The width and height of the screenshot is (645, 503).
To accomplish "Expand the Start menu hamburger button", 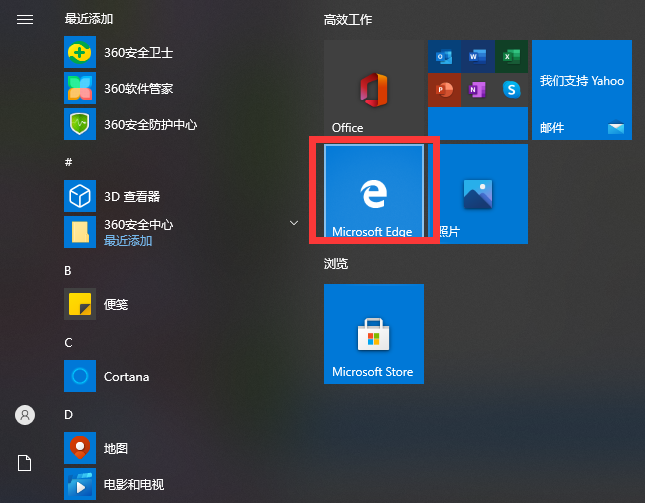I will coord(25,19).
